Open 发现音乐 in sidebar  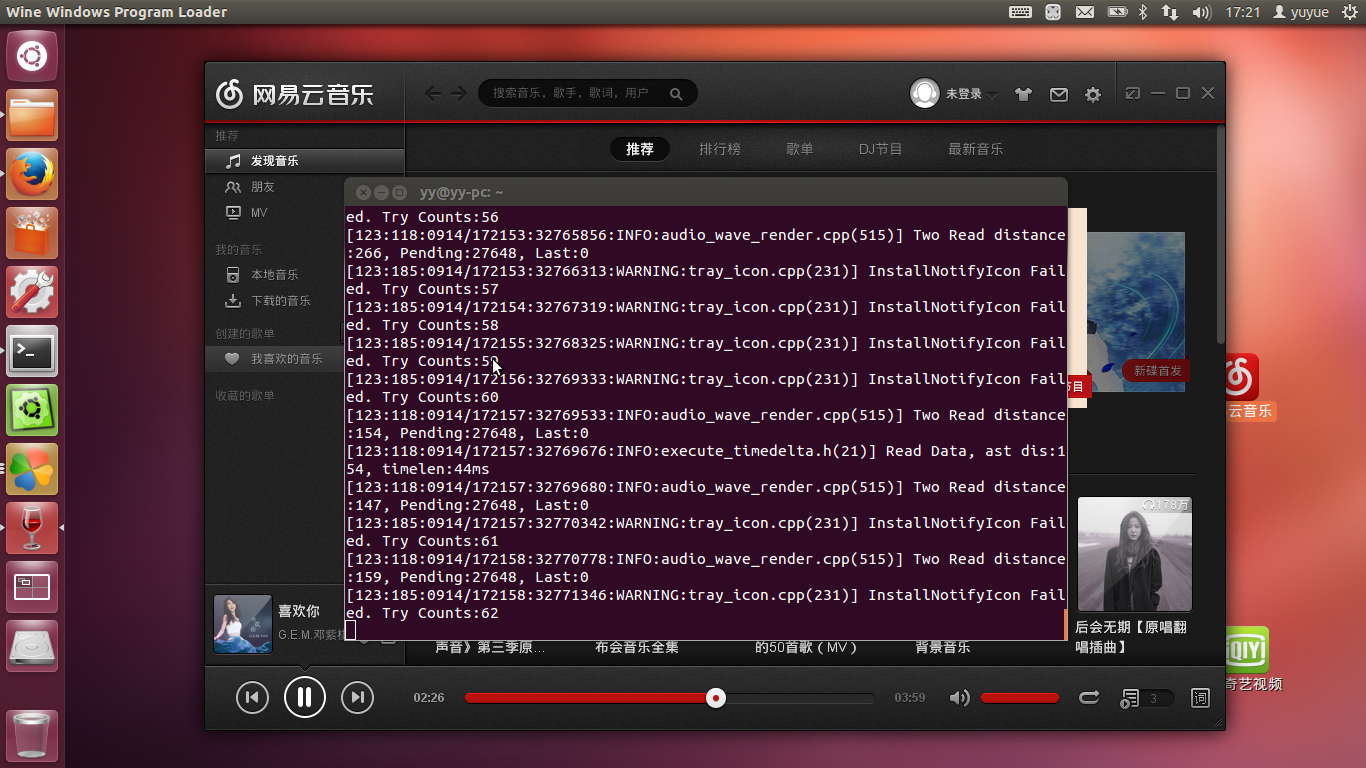click(x=305, y=161)
